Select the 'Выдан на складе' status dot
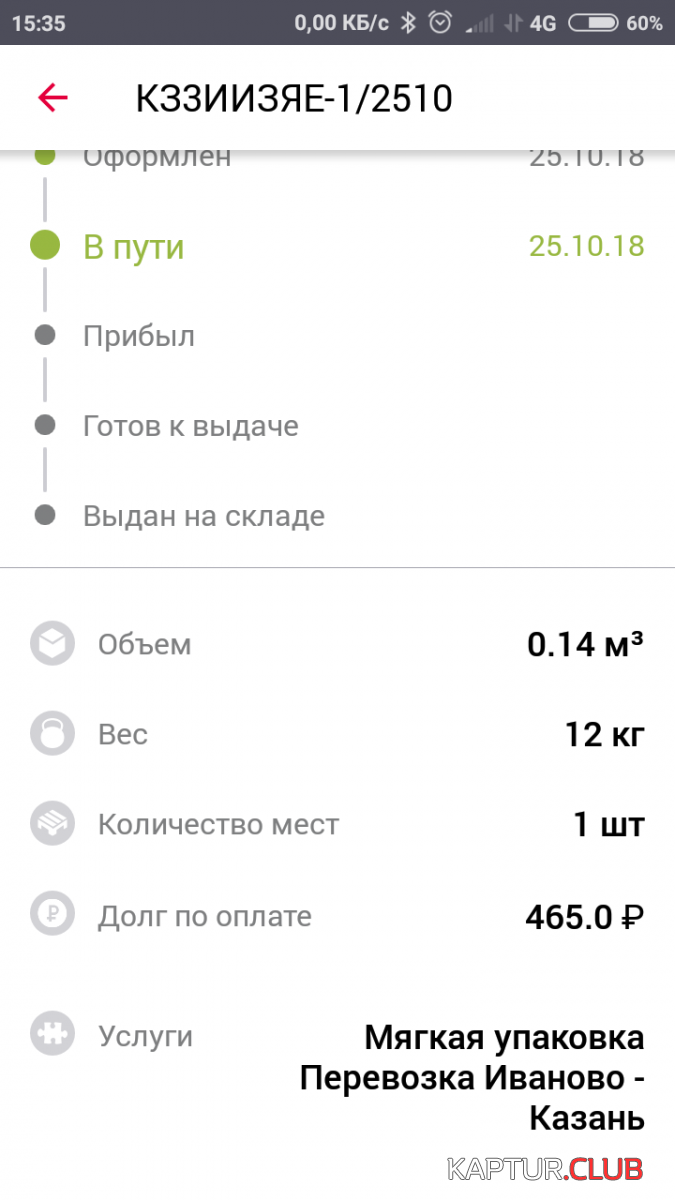This screenshot has height=1200, width=675. click(x=45, y=516)
